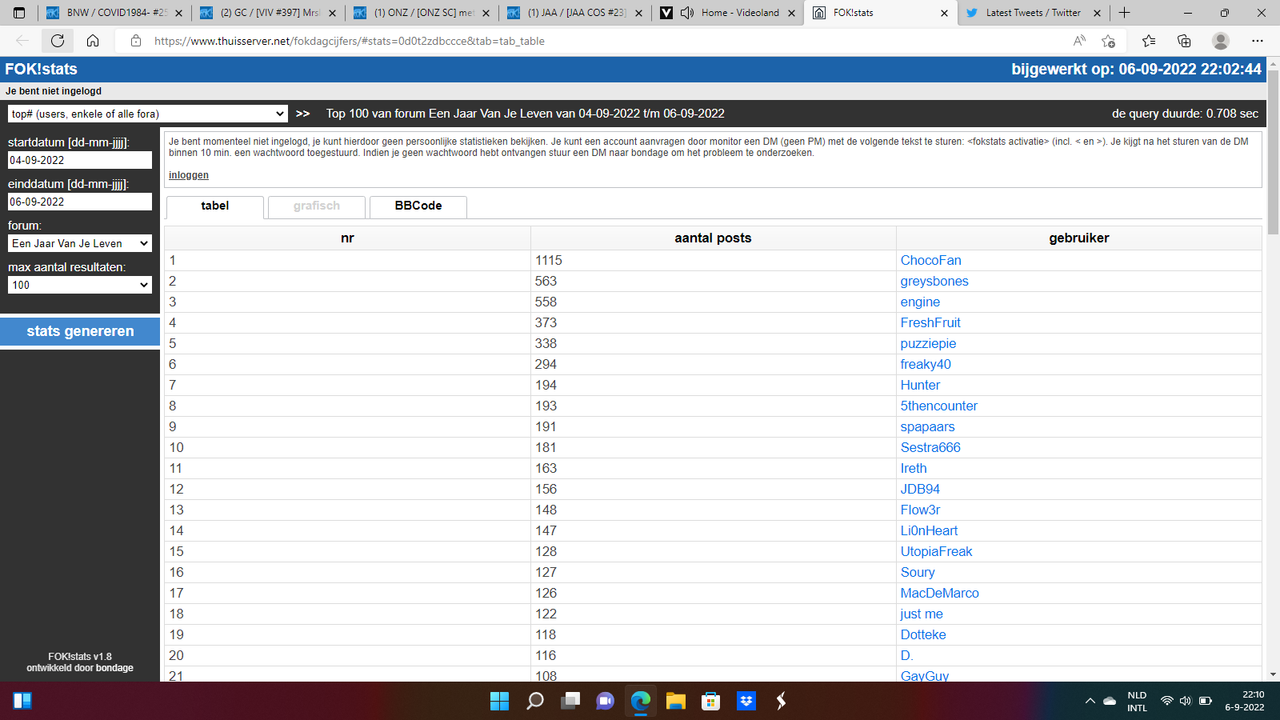The width and height of the screenshot is (1280, 720).
Task: Add this page to favorites star icon
Action: (1108, 41)
